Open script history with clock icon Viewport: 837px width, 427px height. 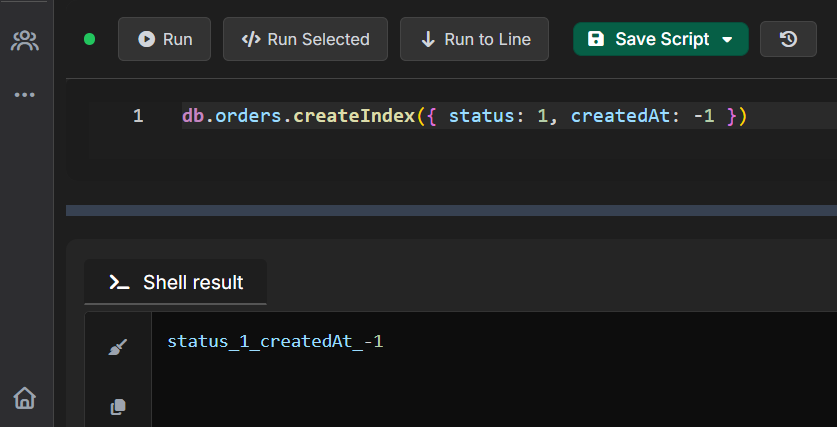pos(788,39)
